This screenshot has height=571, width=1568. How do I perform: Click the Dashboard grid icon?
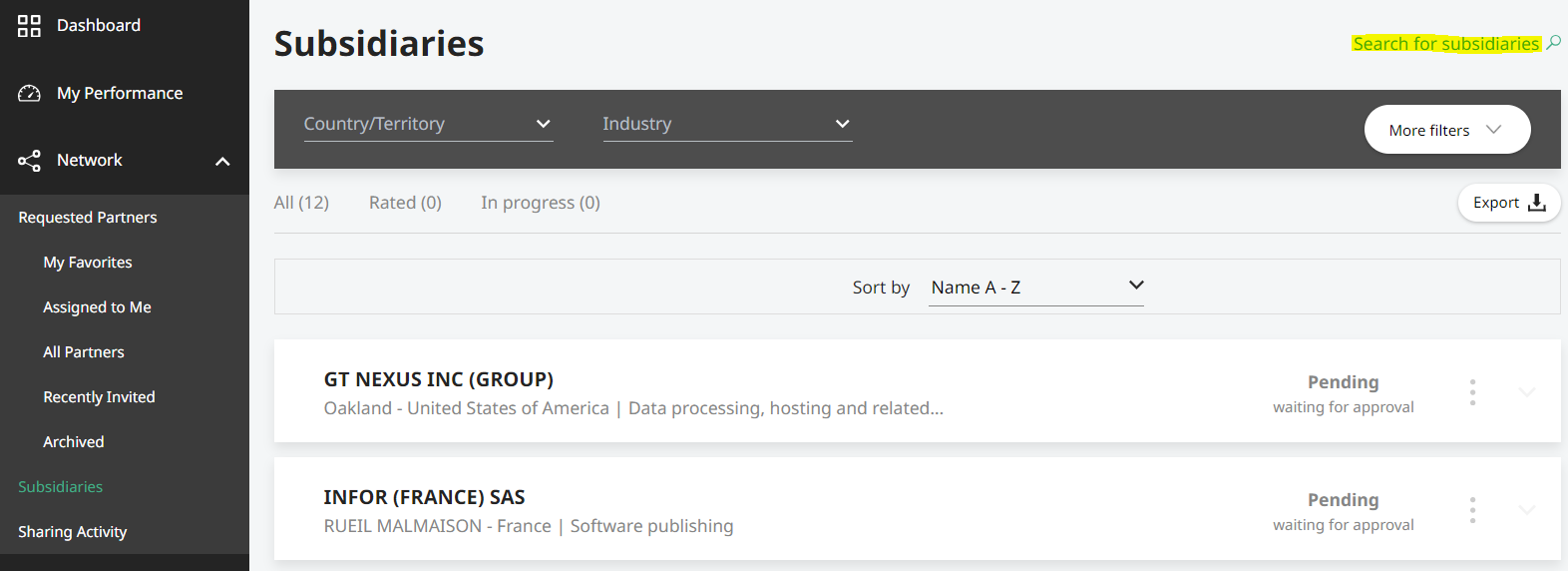[29, 26]
